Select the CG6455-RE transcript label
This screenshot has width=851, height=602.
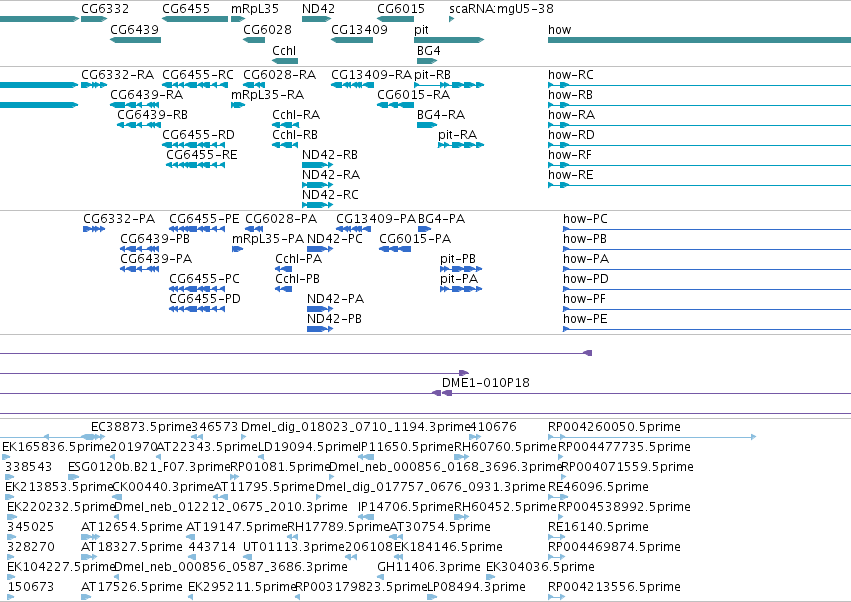click(x=202, y=155)
